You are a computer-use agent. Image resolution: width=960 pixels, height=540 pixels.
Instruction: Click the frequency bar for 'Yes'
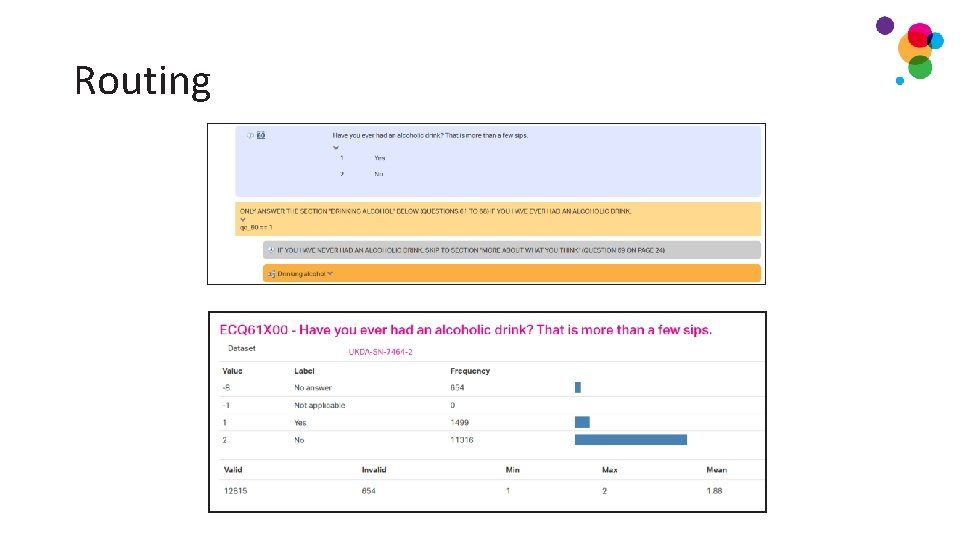pos(582,422)
